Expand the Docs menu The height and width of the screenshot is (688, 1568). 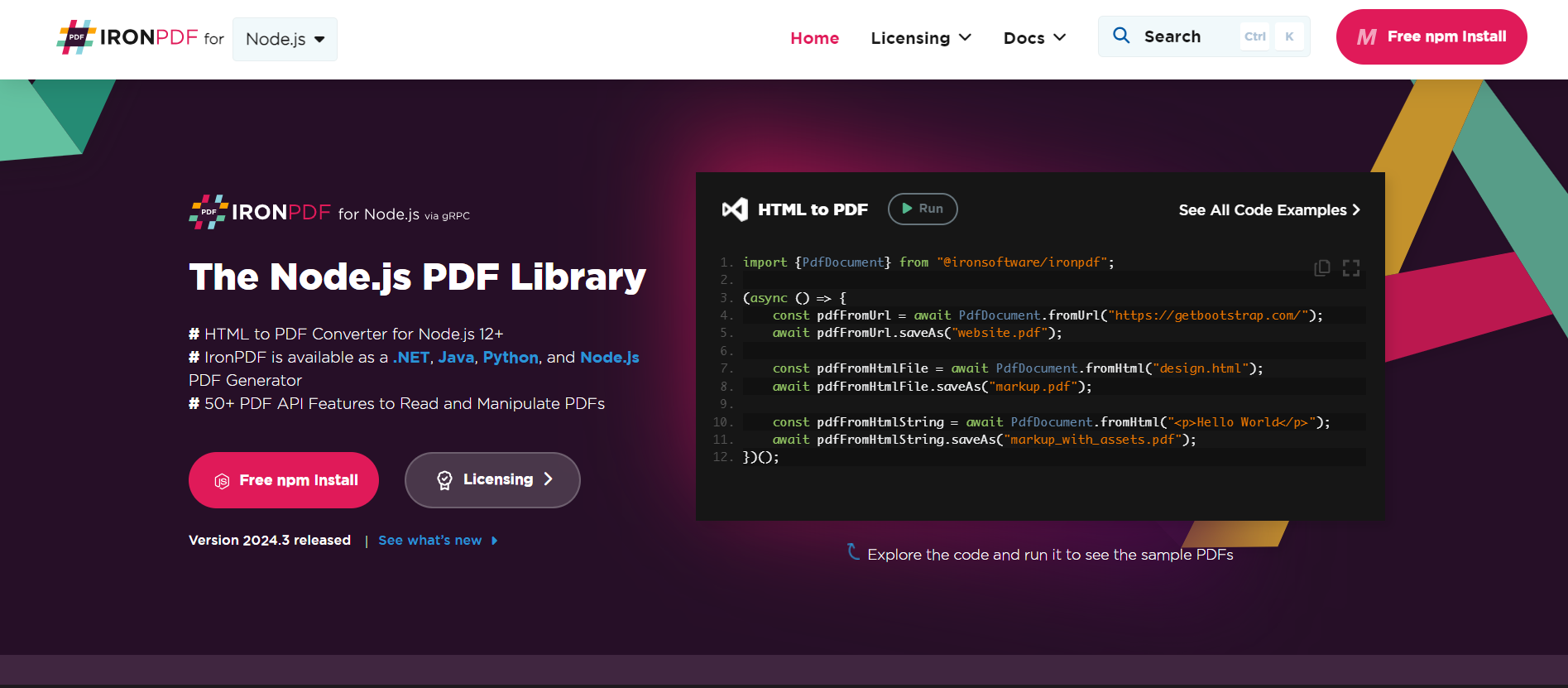coord(1034,38)
